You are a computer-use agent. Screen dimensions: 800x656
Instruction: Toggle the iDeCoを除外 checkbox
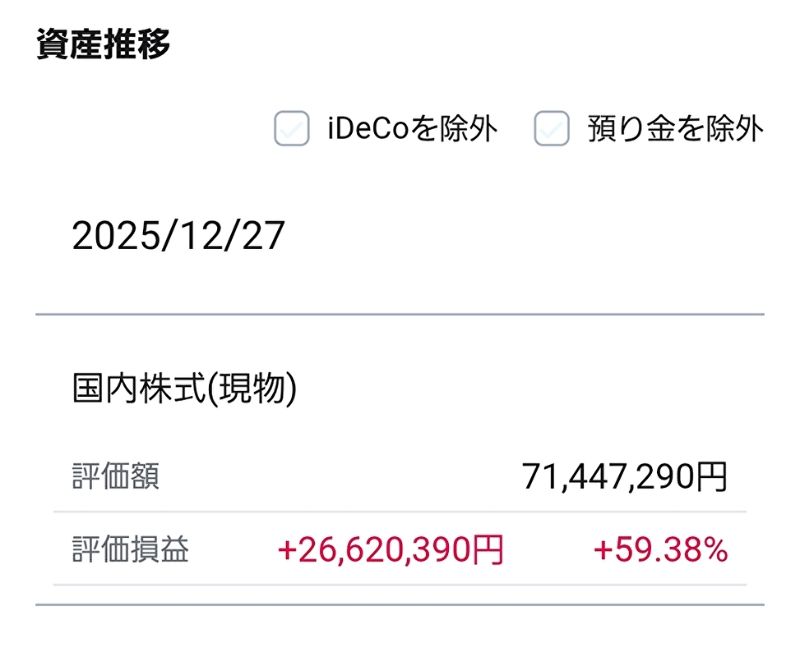click(291, 129)
